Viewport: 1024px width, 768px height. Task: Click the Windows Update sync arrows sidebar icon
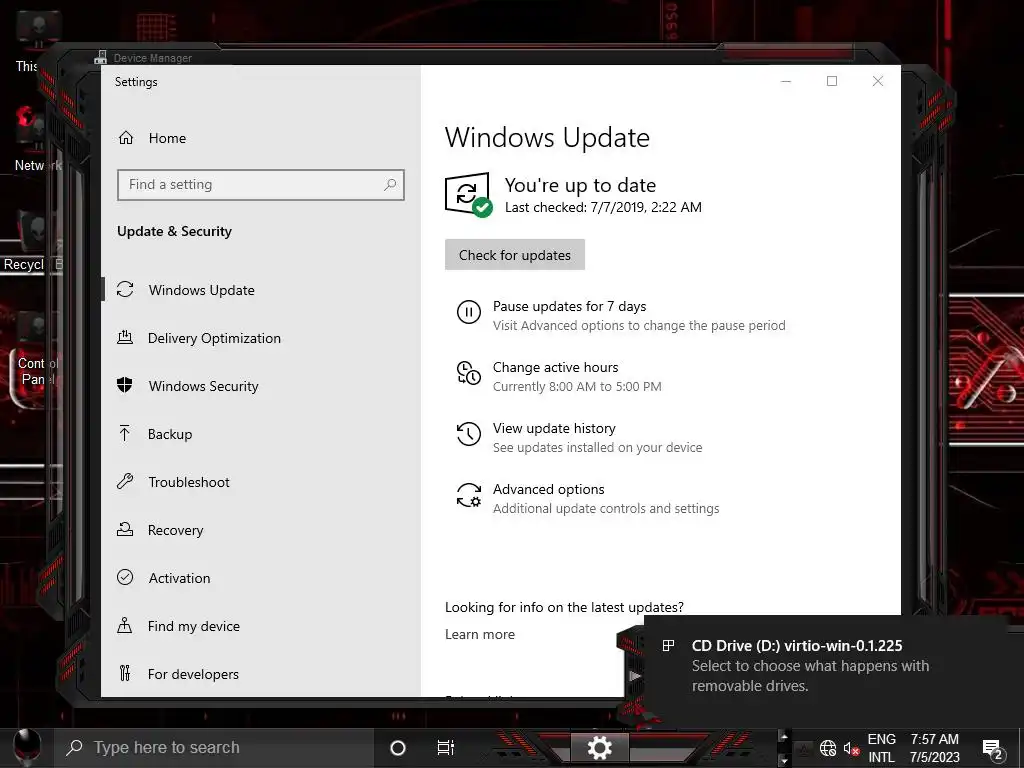click(125, 289)
